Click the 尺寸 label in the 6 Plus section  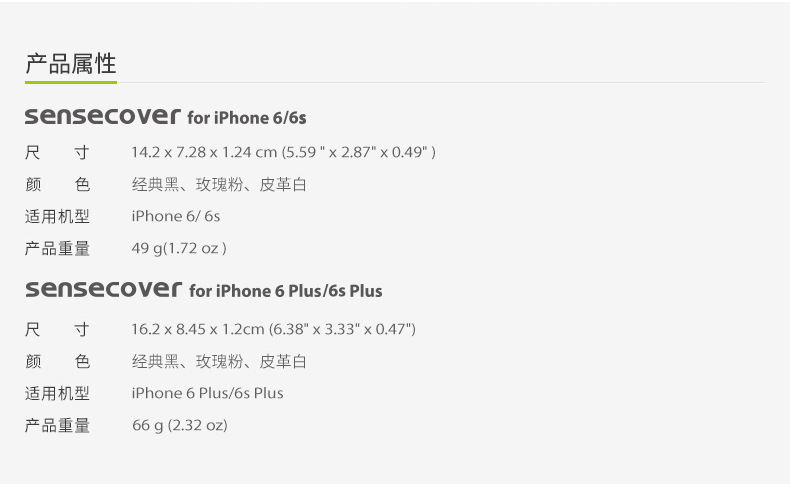click(57, 329)
